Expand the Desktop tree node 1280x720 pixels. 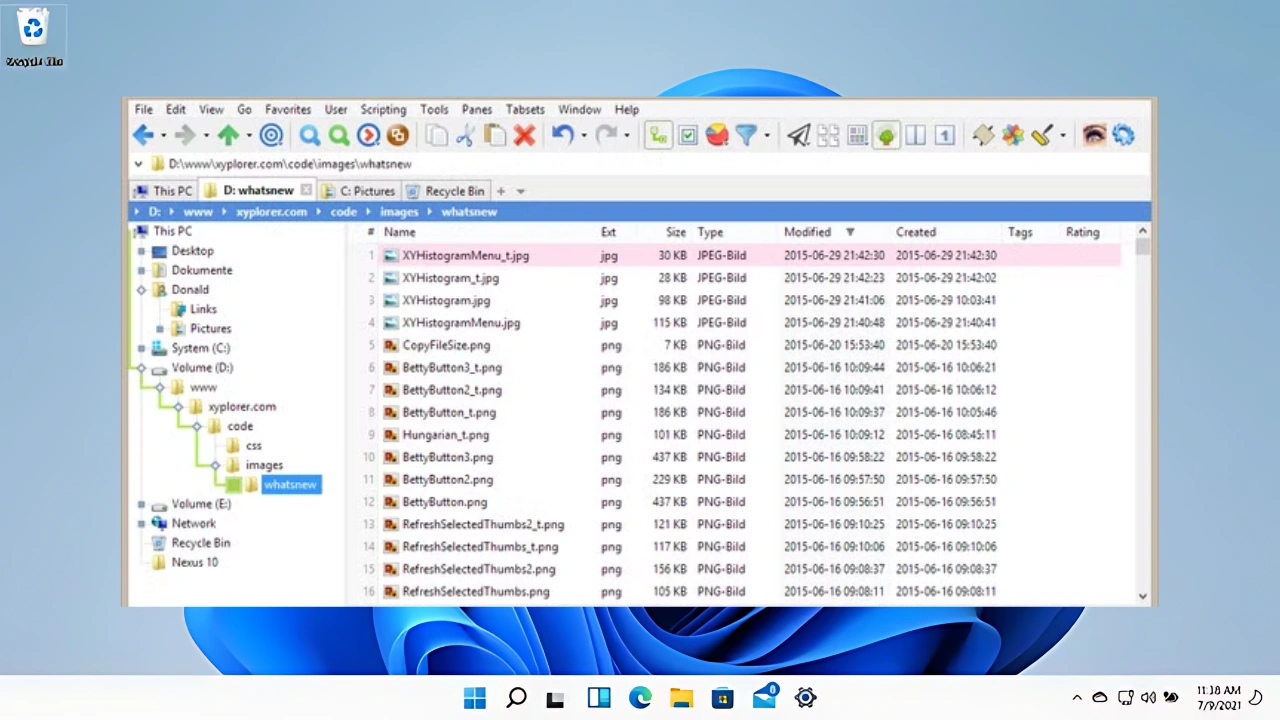pos(141,251)
